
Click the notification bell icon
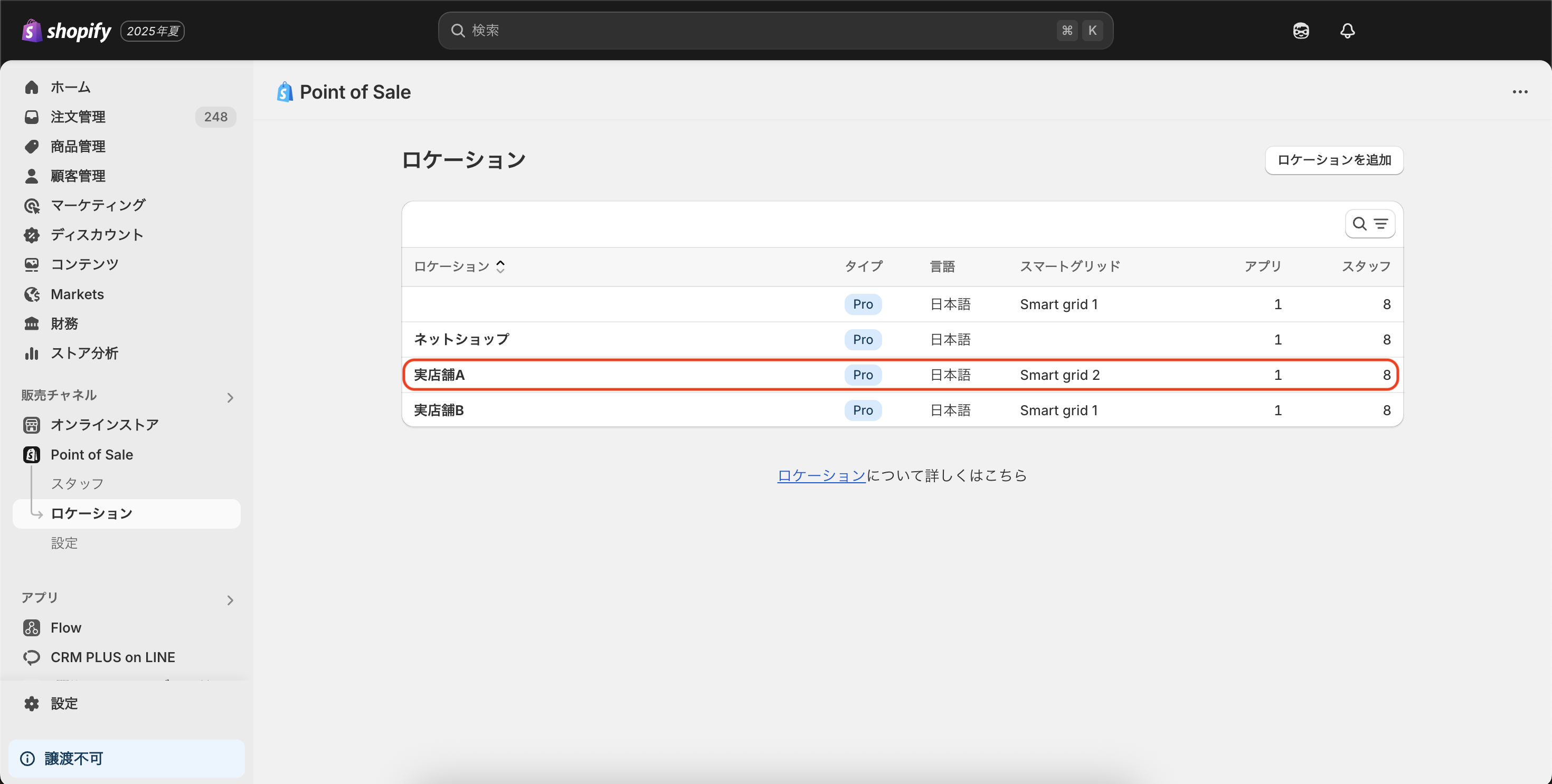click(1347, 31)
